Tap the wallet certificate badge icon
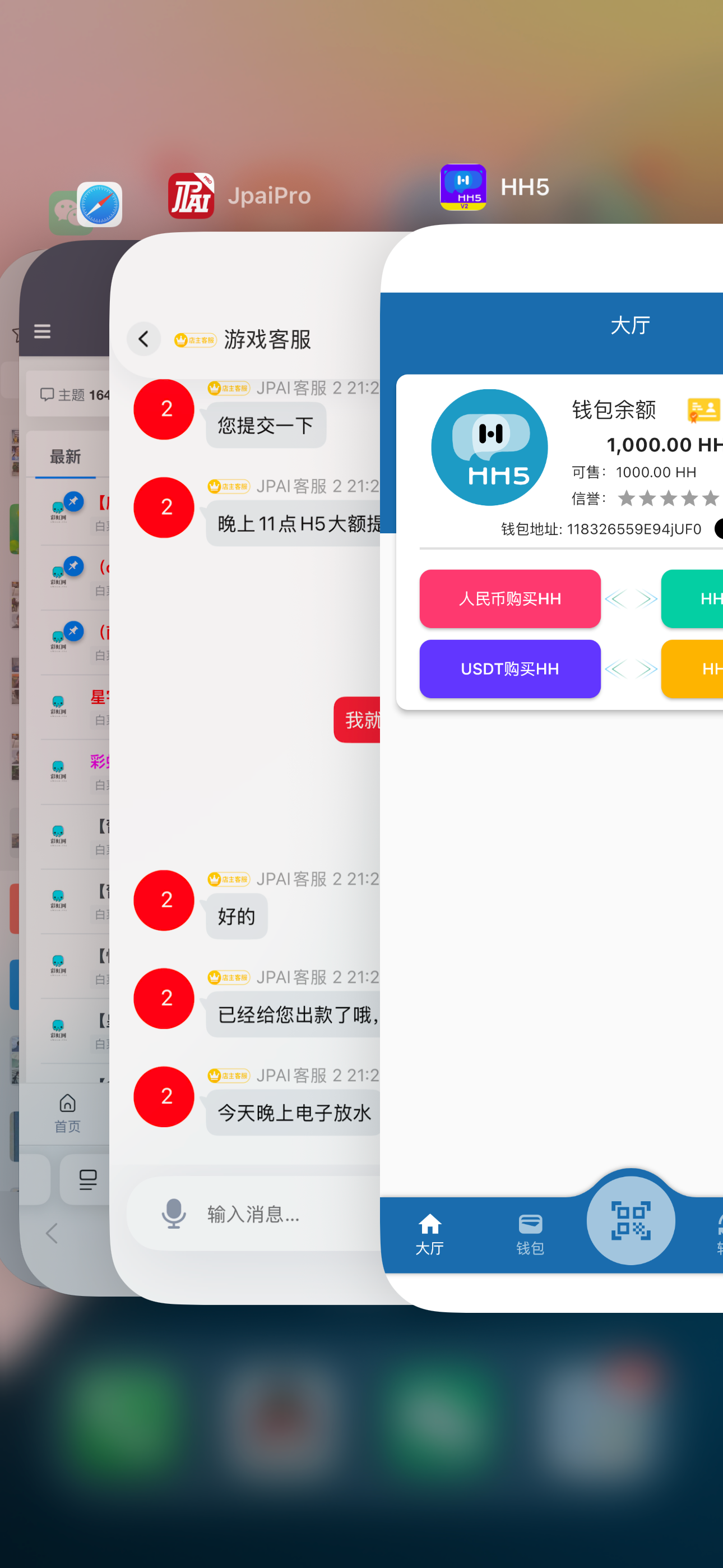Viewport: 723px width, 1568px height. click(703, 409)
